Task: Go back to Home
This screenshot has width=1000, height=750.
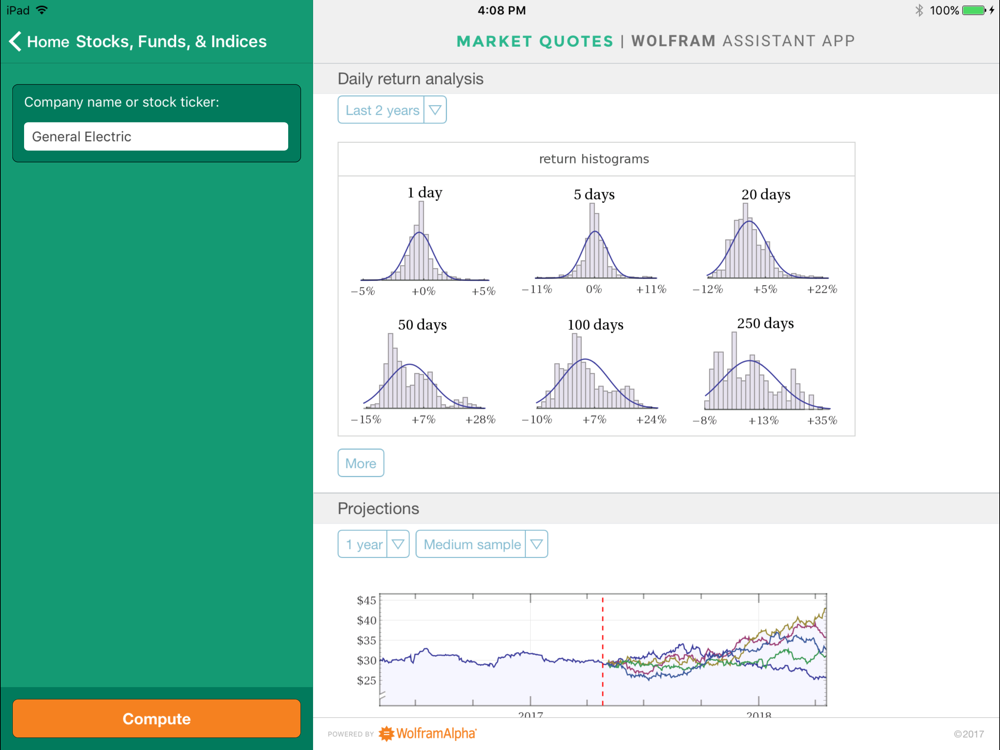Action: click(48, 41)
